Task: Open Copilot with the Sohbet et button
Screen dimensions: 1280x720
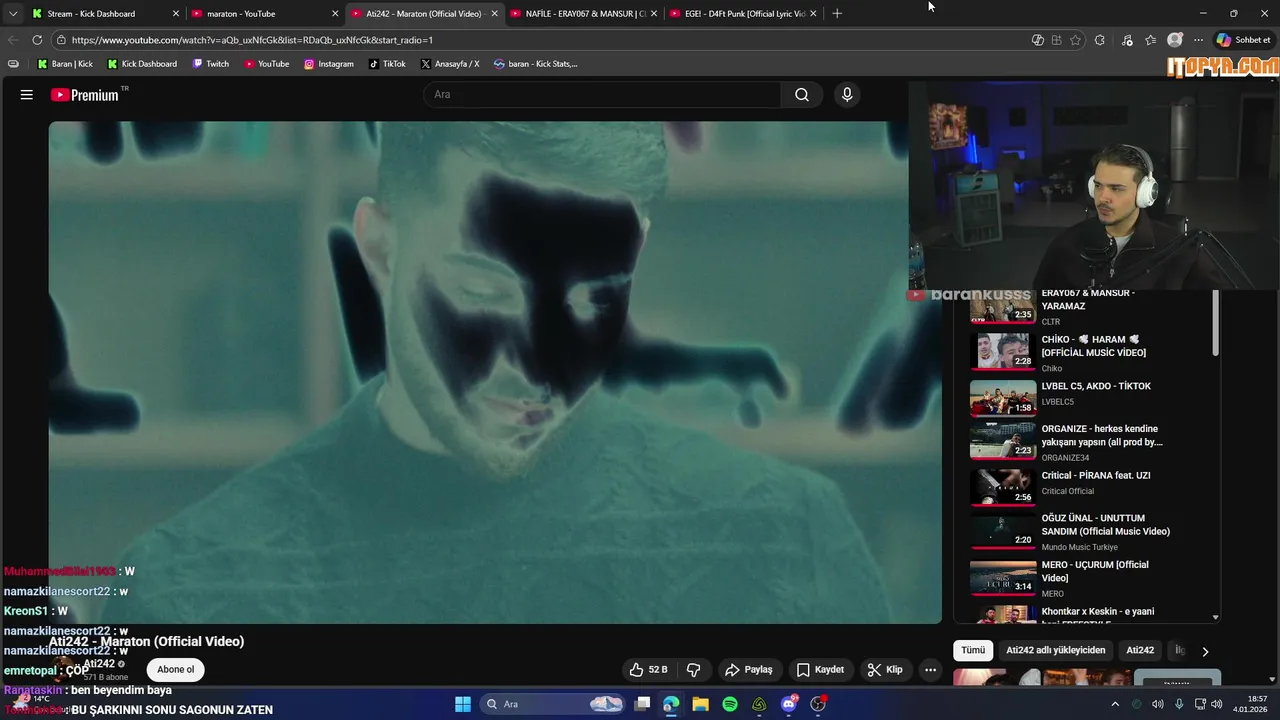Action: tap(1244, 40)
